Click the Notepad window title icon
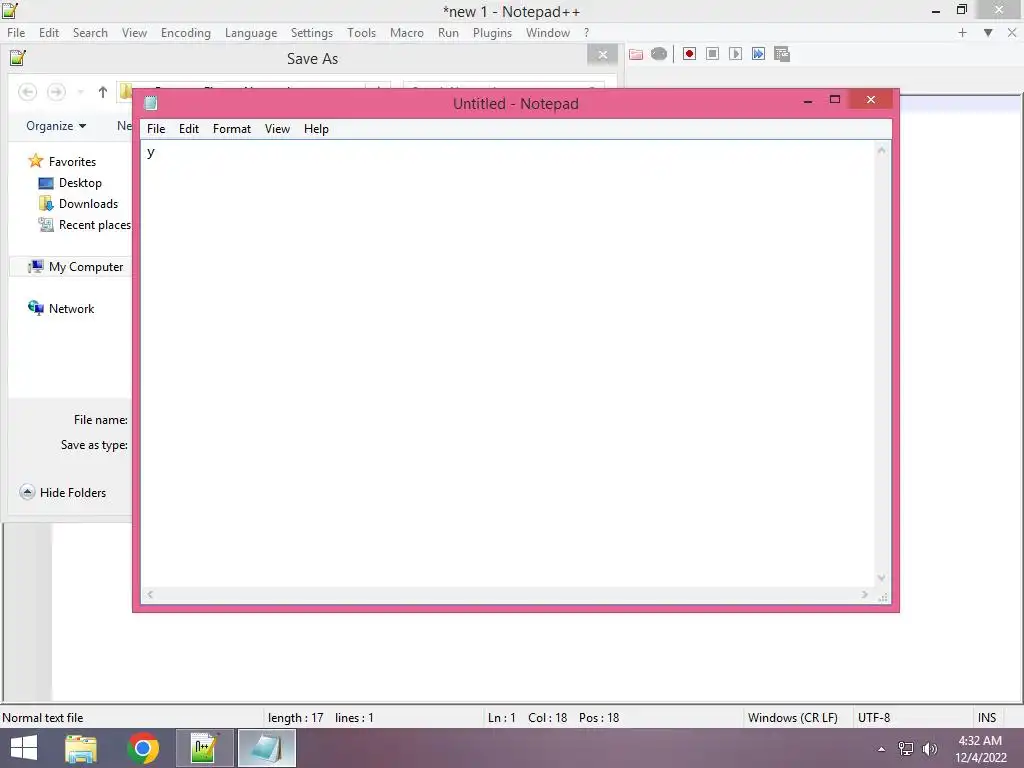This screenshot has height=768, width=1024. 151,103
